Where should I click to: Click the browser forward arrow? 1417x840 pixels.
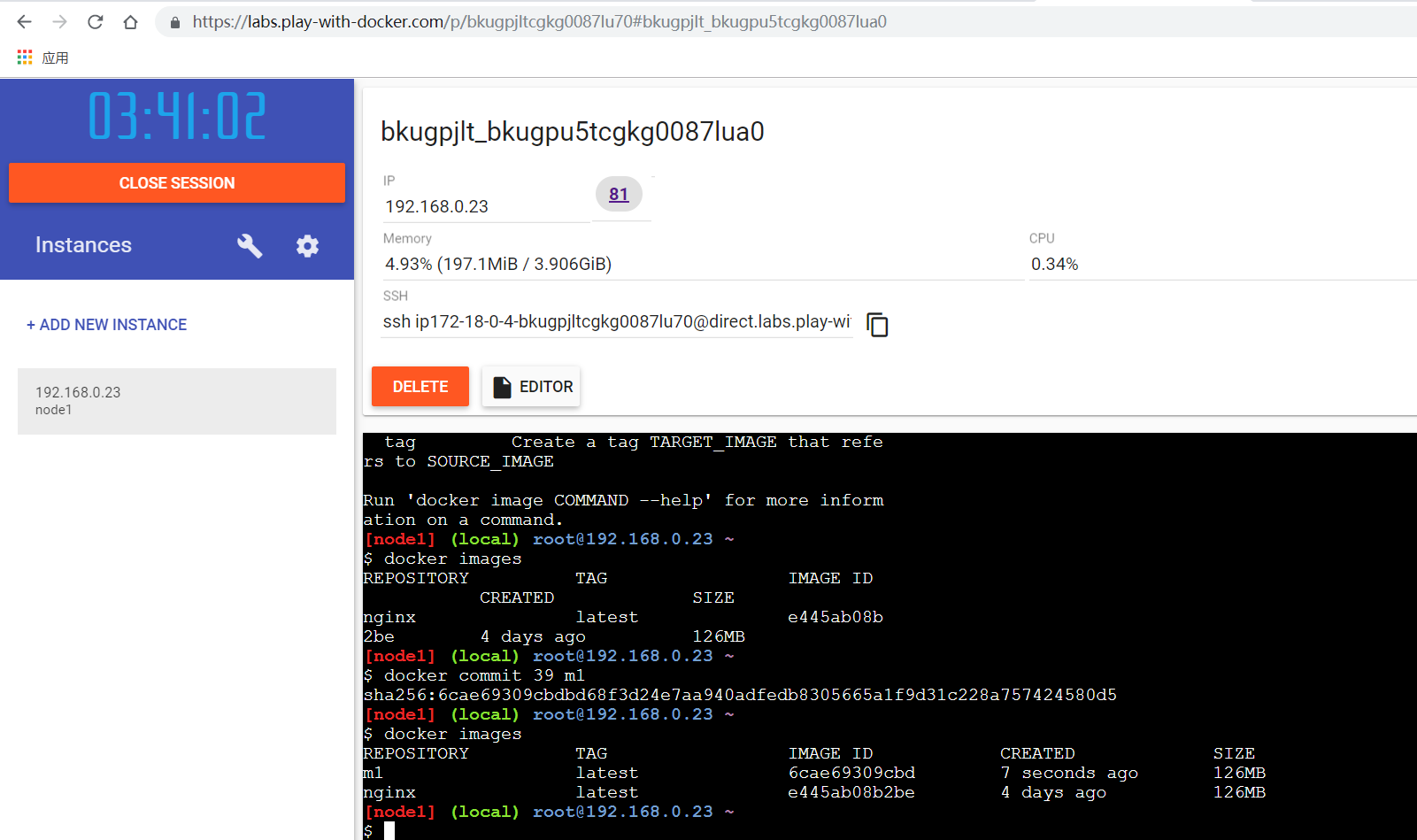60,22
